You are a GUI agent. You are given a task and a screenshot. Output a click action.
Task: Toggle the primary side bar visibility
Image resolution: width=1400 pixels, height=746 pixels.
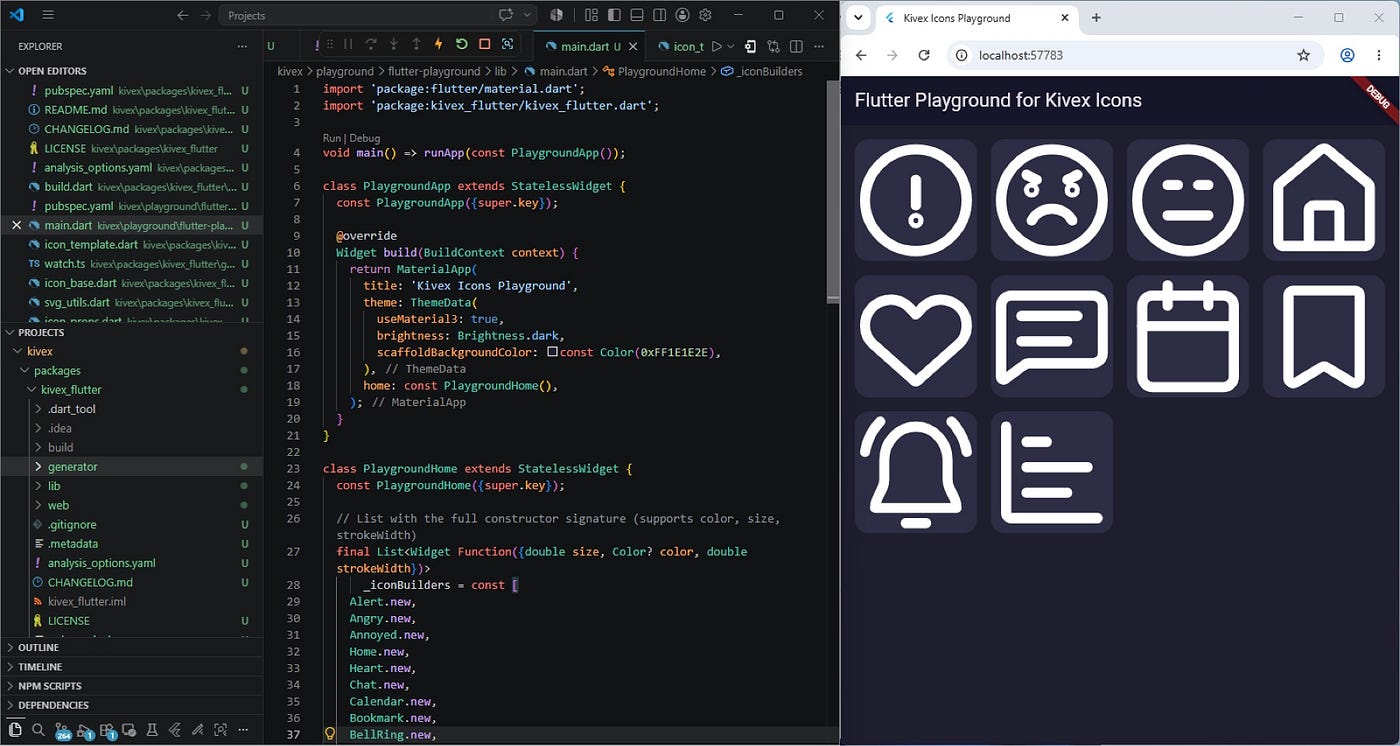pos(614,15)
